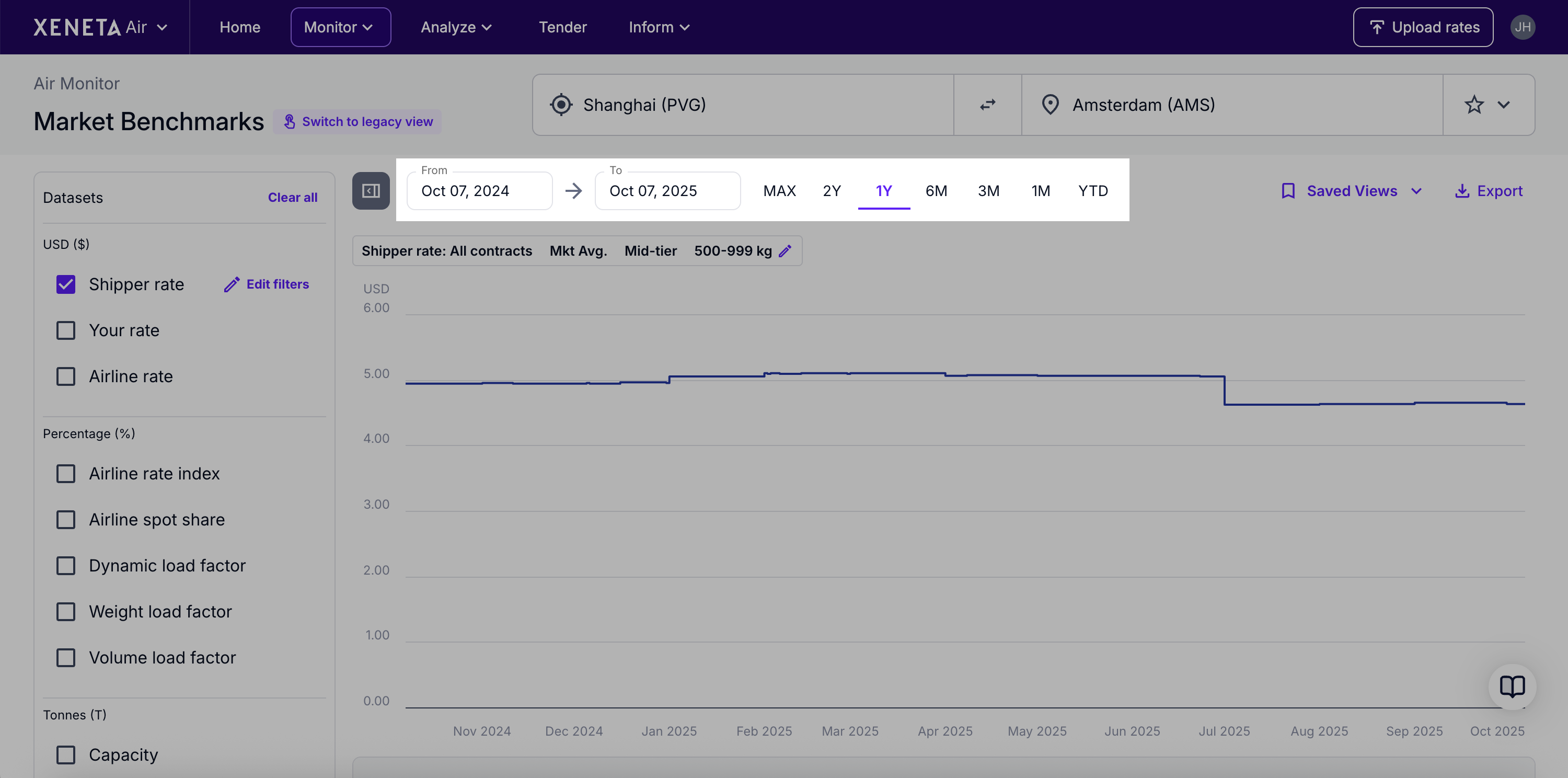Click the star favorite icon
The width and height of the screenshot is (1568, 778).
tap(1473, 105)
